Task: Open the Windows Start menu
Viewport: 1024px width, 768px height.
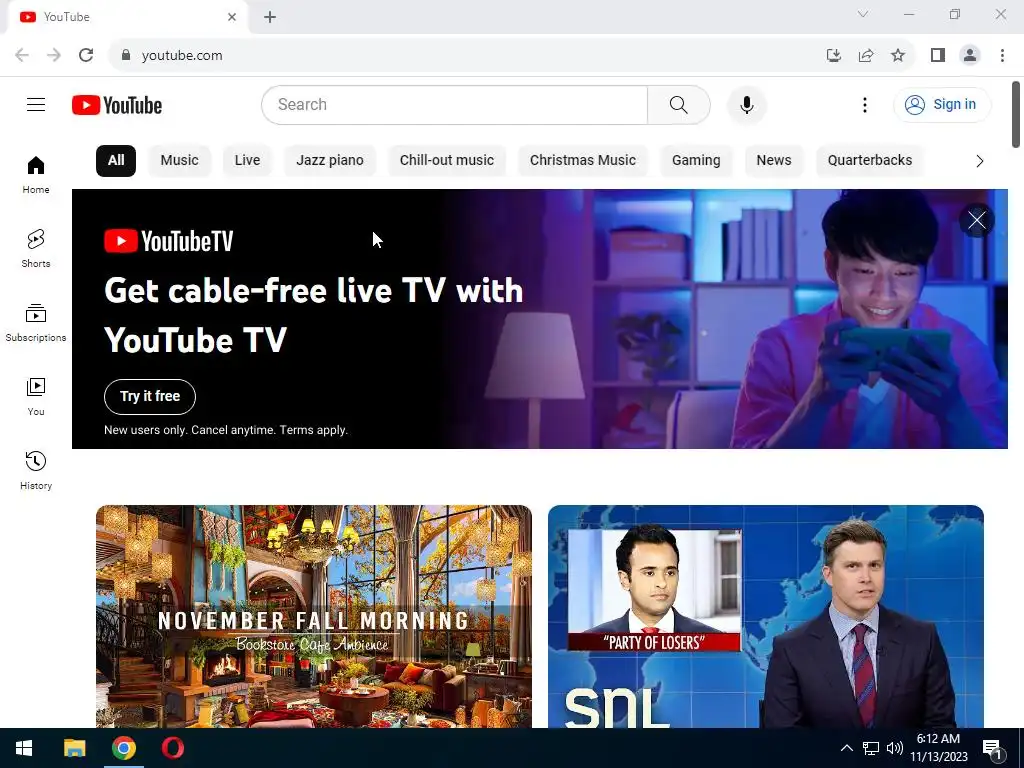Action: click(x=24, y=748)
